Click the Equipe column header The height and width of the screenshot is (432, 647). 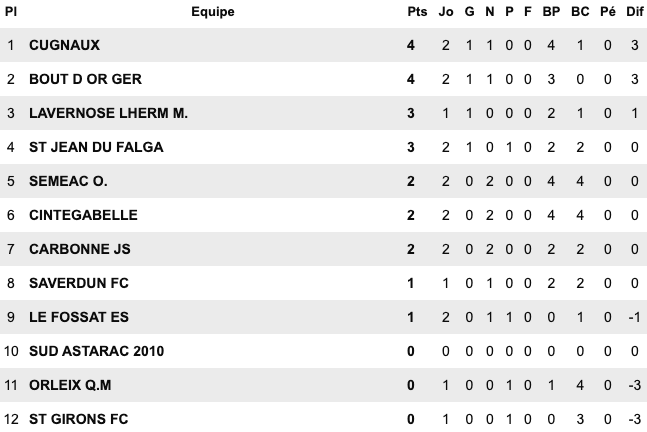coord(212,12)
